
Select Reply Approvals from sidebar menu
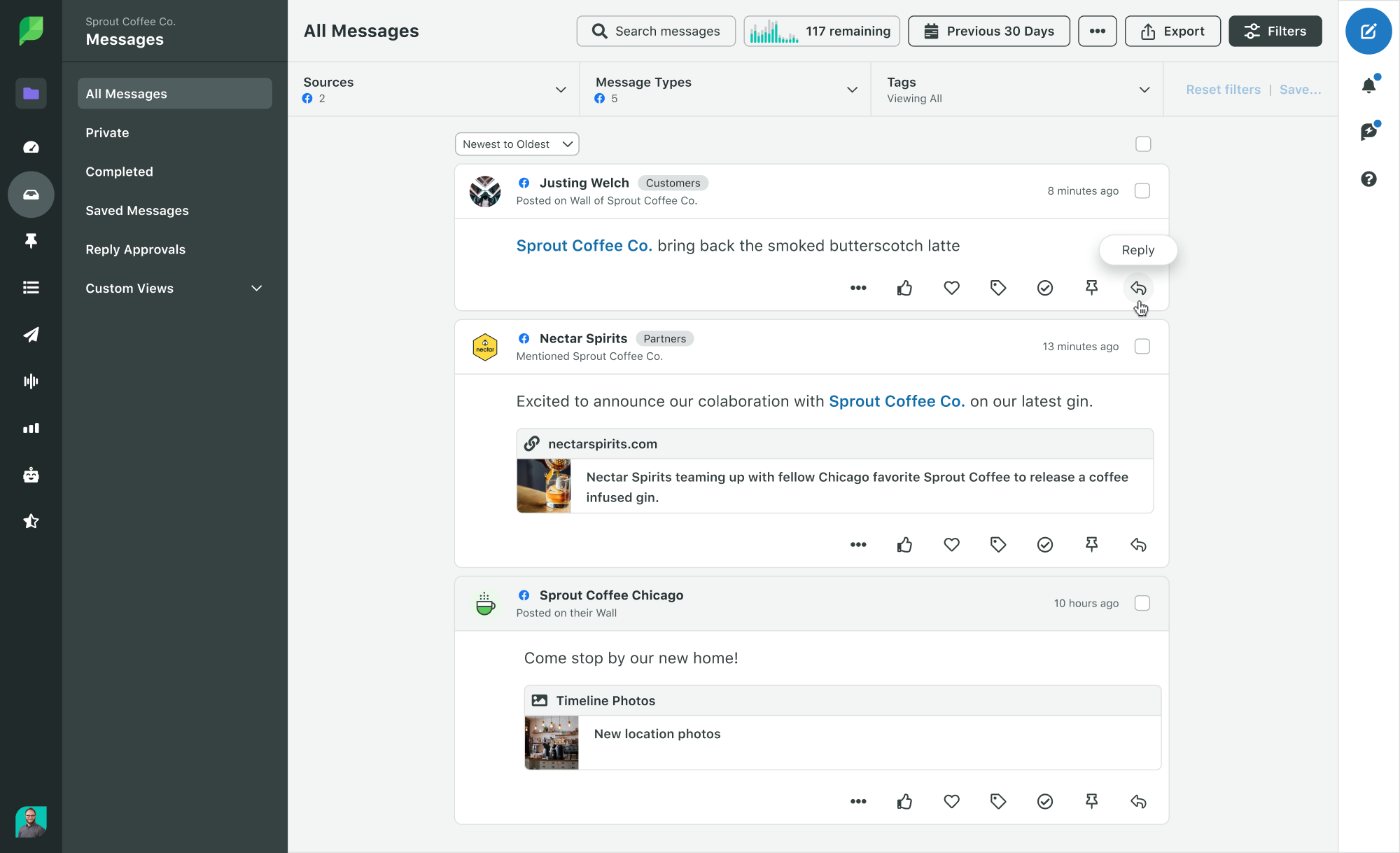click(x=135, y=249)
